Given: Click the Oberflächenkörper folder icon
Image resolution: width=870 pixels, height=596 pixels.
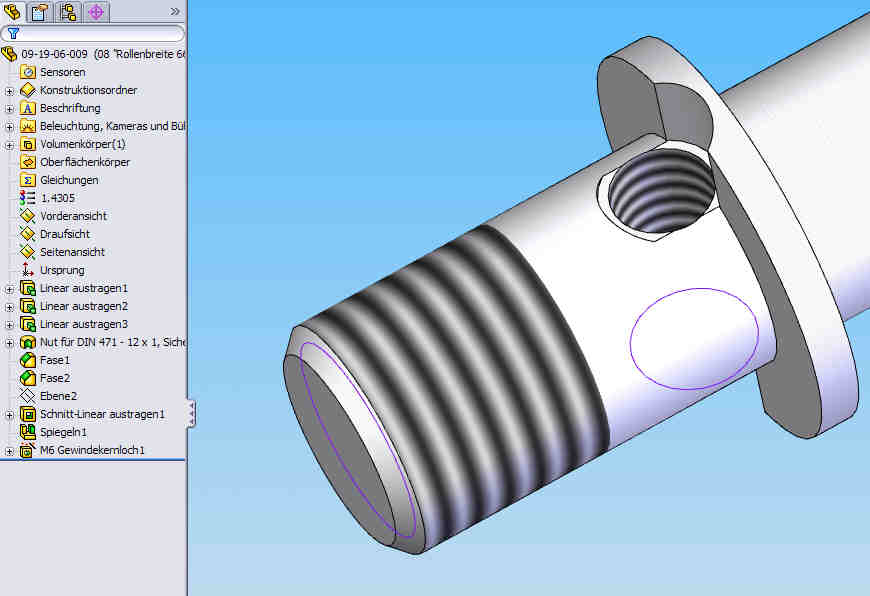Looking at the screenshot, I should [28, 162].
